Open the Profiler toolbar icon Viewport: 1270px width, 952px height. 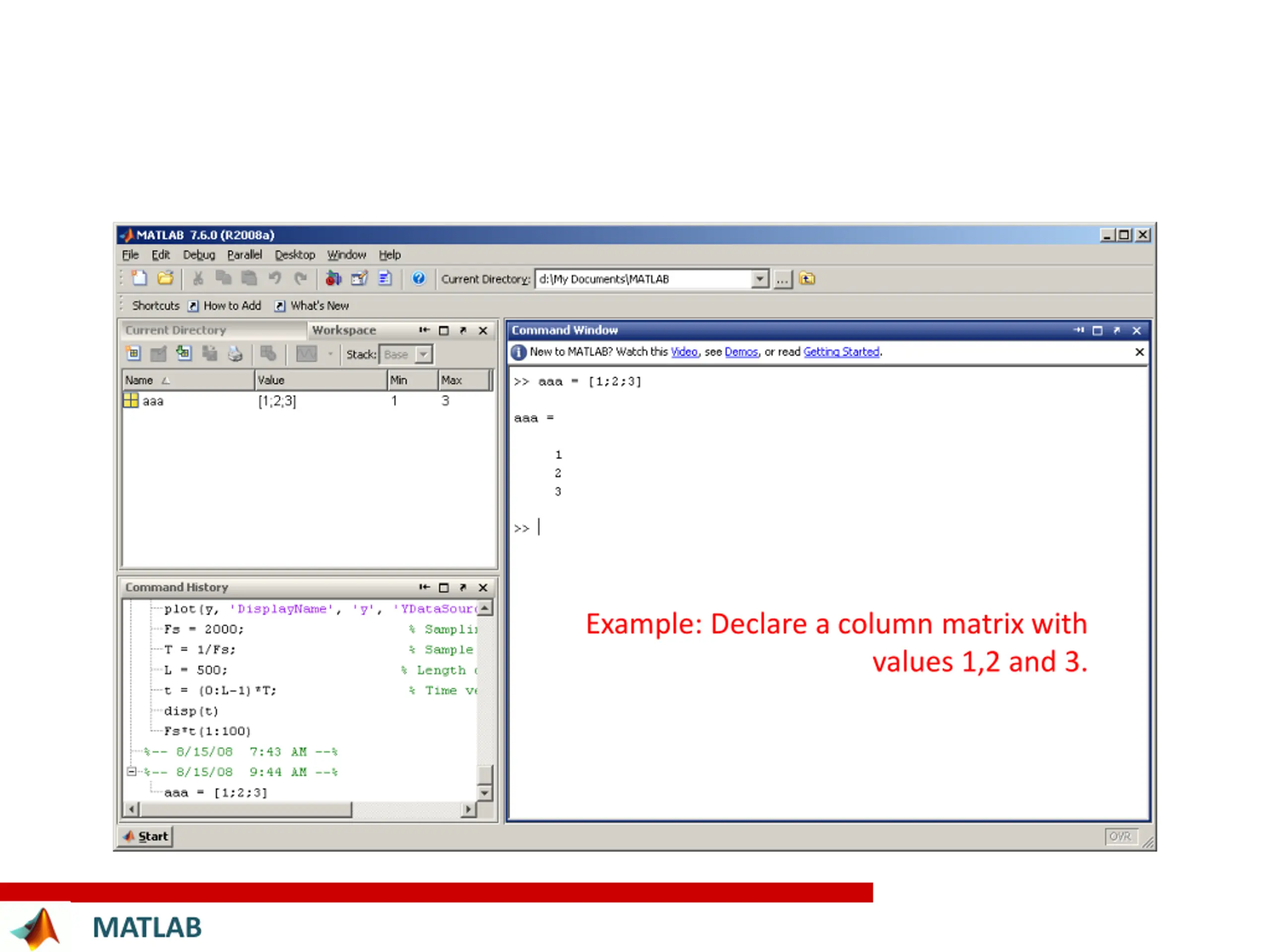tap(384, 278)
